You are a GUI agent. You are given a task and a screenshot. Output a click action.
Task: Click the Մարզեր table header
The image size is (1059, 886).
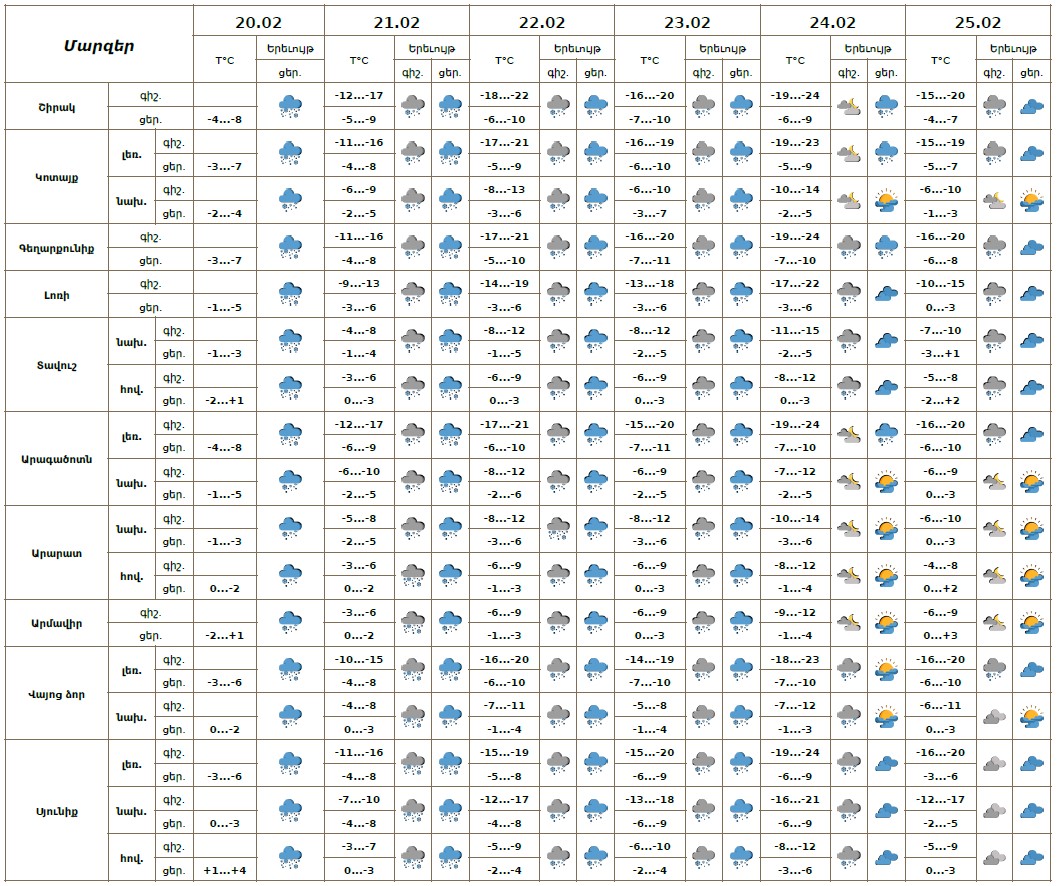pos(99,45)
